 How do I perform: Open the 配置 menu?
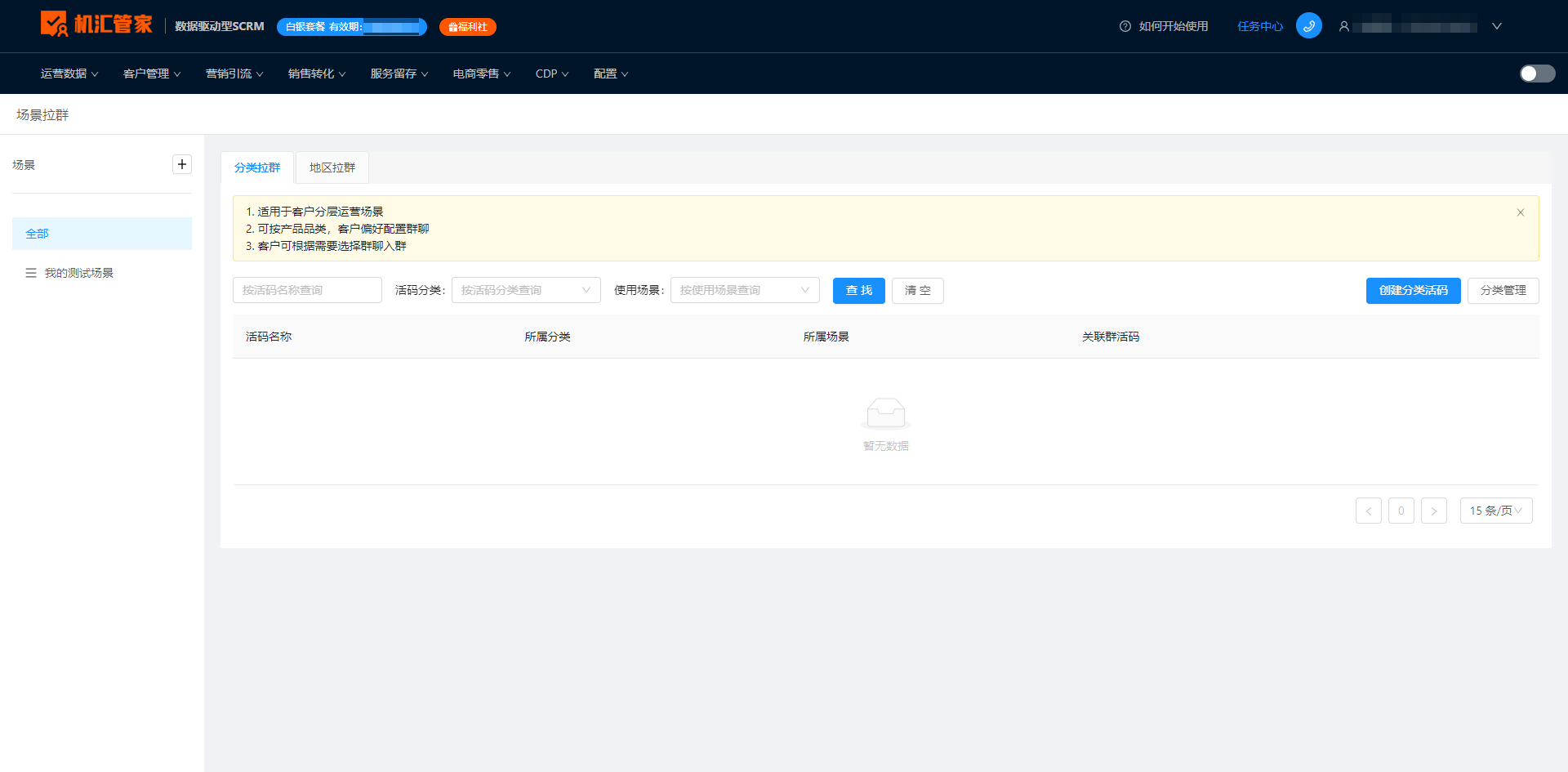coord(611,74)
